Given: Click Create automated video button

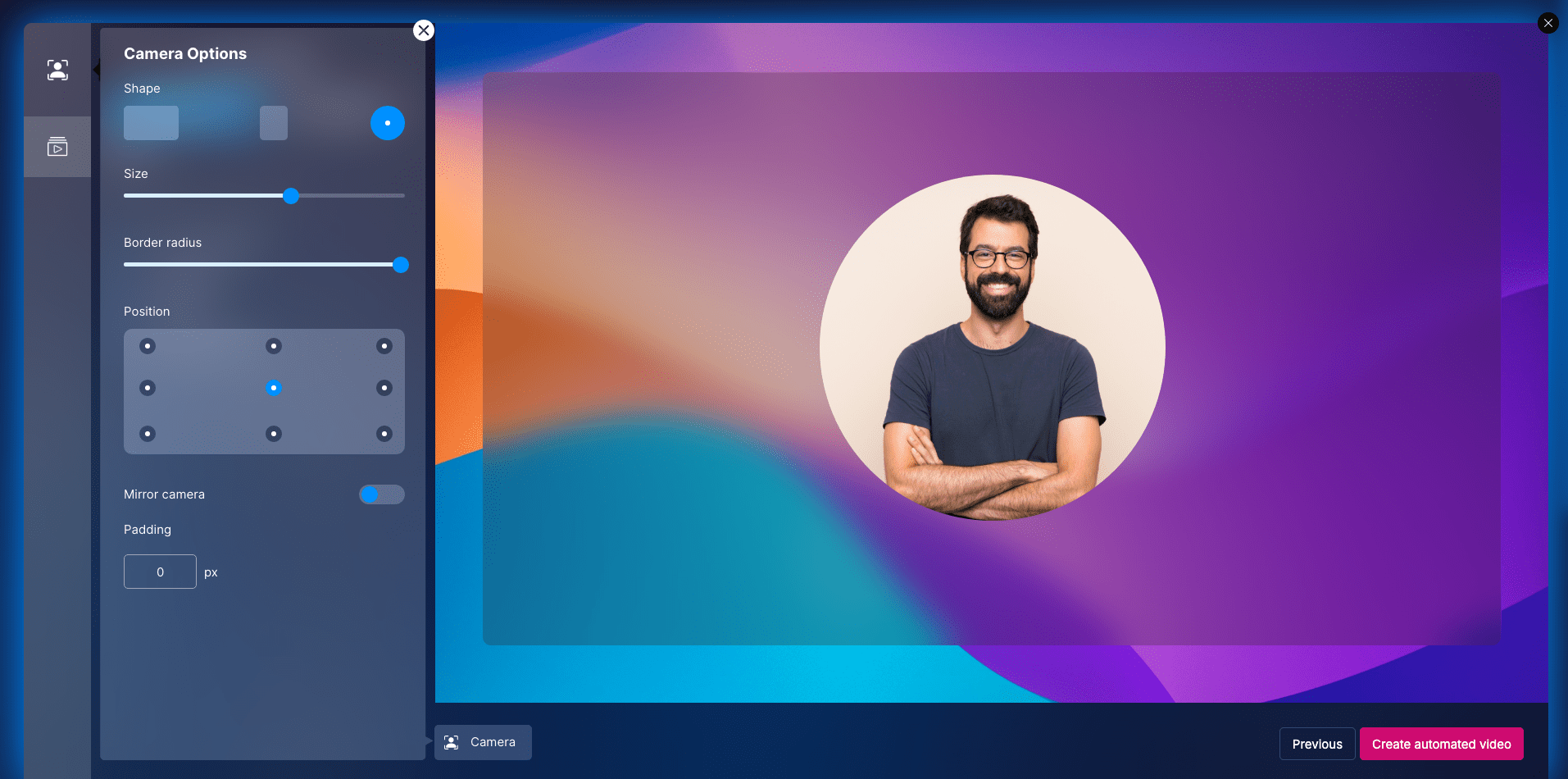Looking at the screenshot, I should point(1442,744).
